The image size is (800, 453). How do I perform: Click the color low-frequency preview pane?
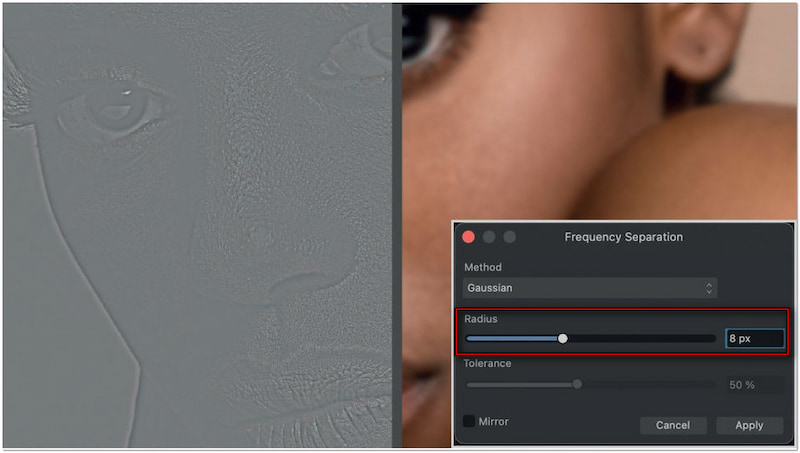[600, 110]
